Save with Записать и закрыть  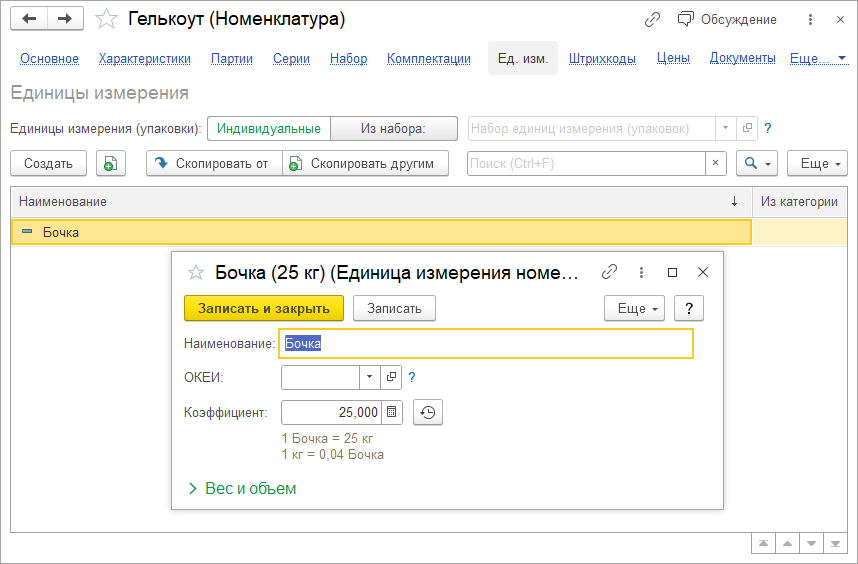click(x=264, y=308)
